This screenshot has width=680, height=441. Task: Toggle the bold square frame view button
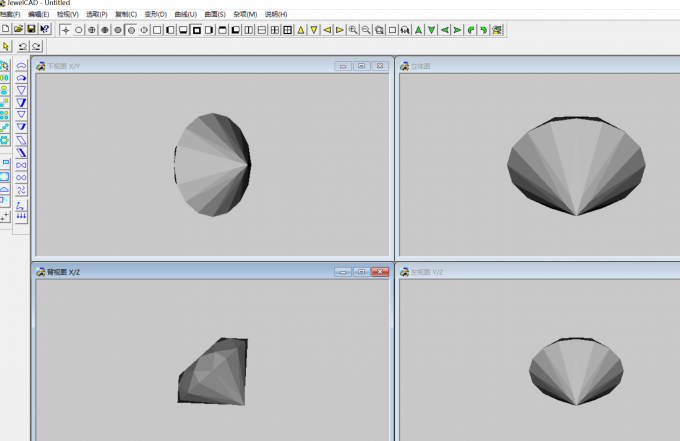tap(196, 30)
